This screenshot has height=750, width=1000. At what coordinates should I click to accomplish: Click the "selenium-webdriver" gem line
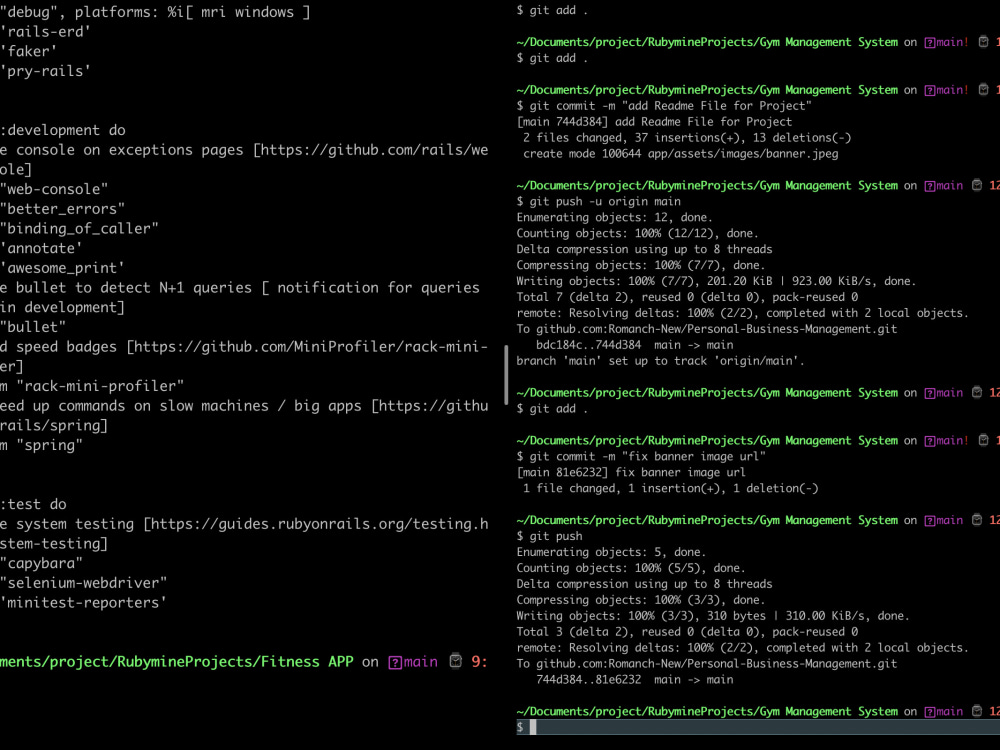[x=84, y=584]
